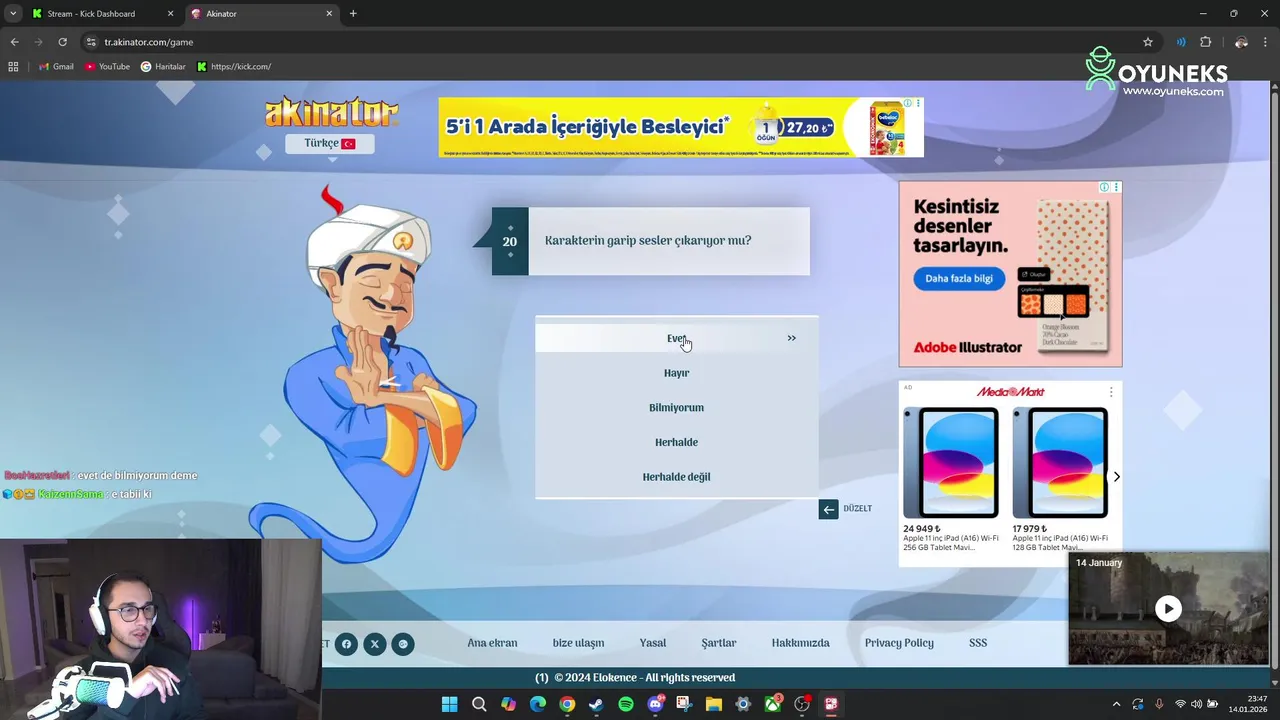Open the Gmail bookmark

tap(56, 67)
